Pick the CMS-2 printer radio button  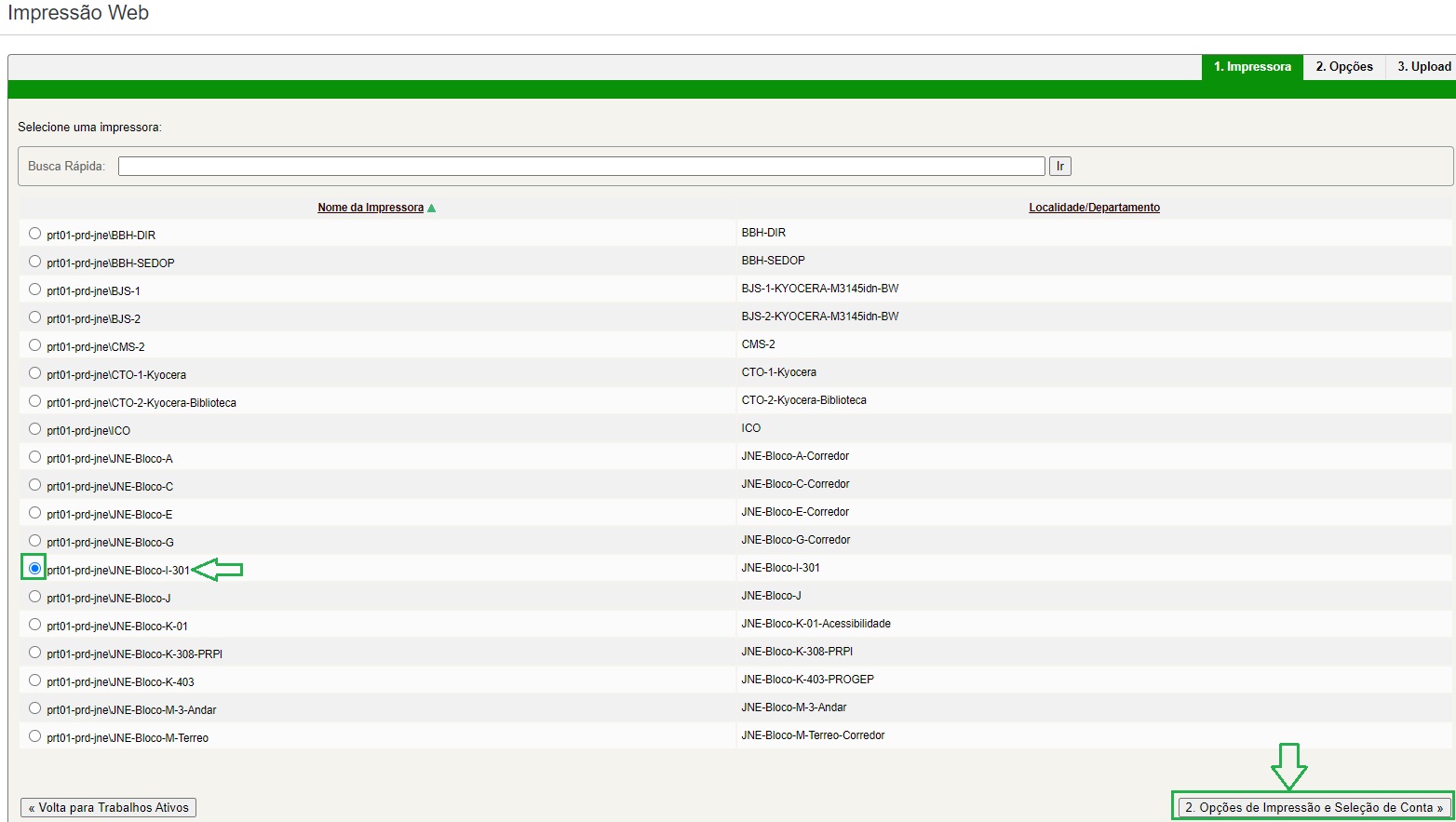click(34, 345)
